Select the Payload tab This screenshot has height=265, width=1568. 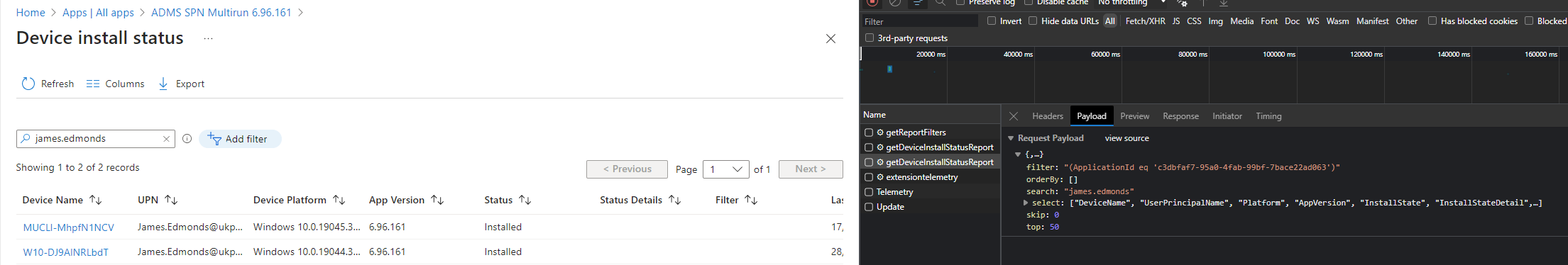[x=1092, y=116]
